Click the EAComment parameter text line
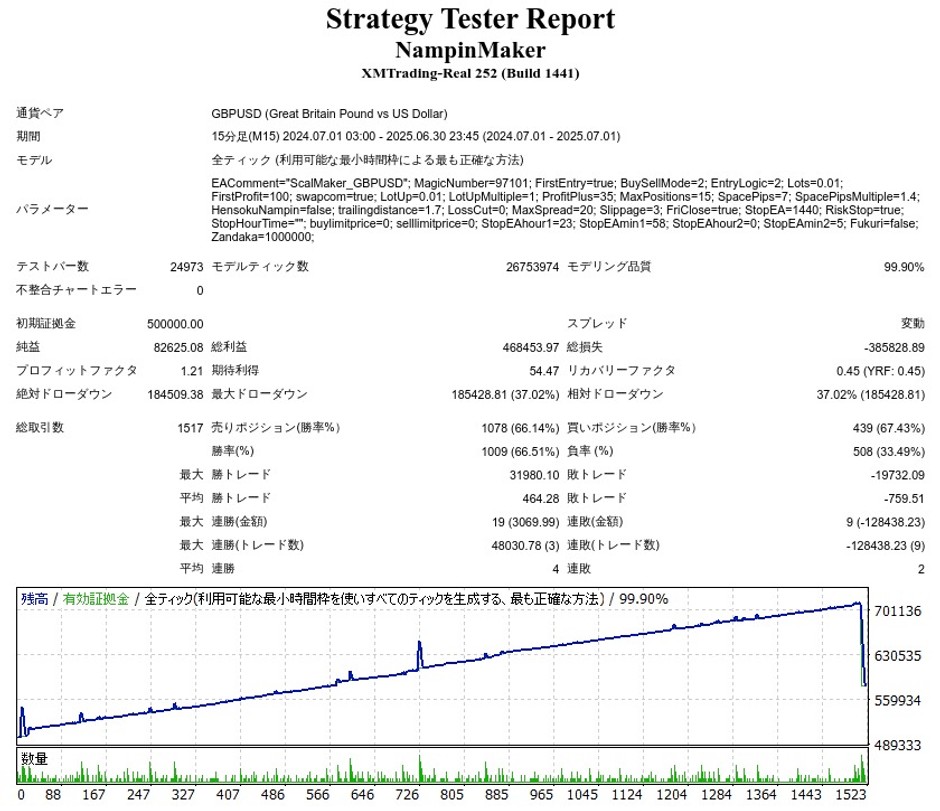940x811 pixels. pos(527,183)
